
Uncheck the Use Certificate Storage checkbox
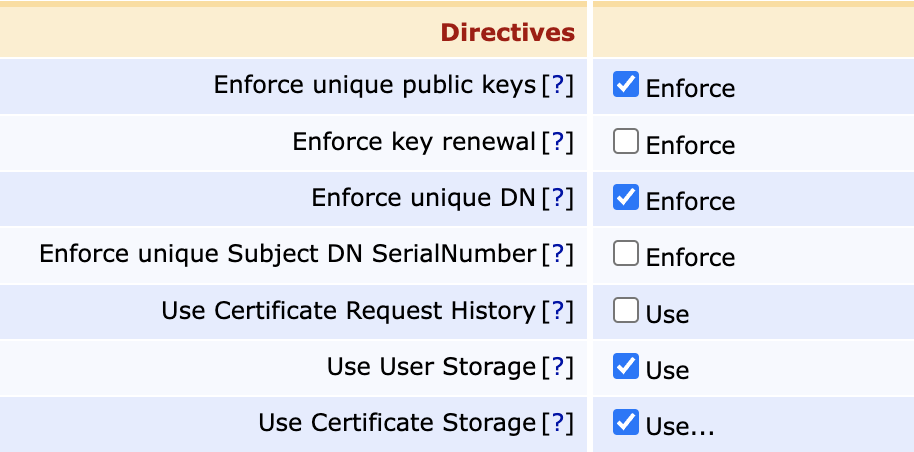(626, 423)
